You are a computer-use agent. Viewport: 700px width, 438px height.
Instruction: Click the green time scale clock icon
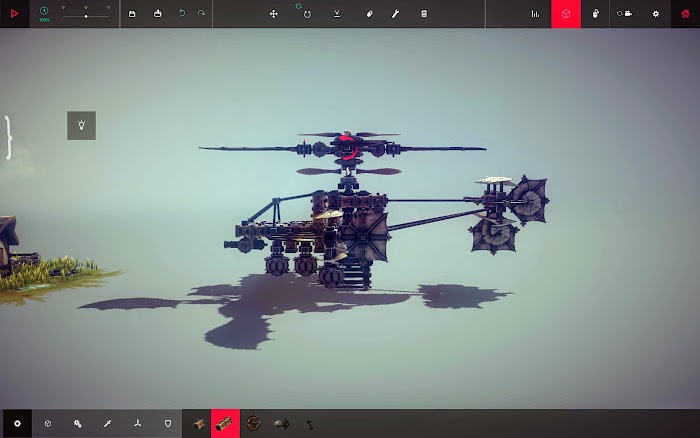click(x=44, y=11)
